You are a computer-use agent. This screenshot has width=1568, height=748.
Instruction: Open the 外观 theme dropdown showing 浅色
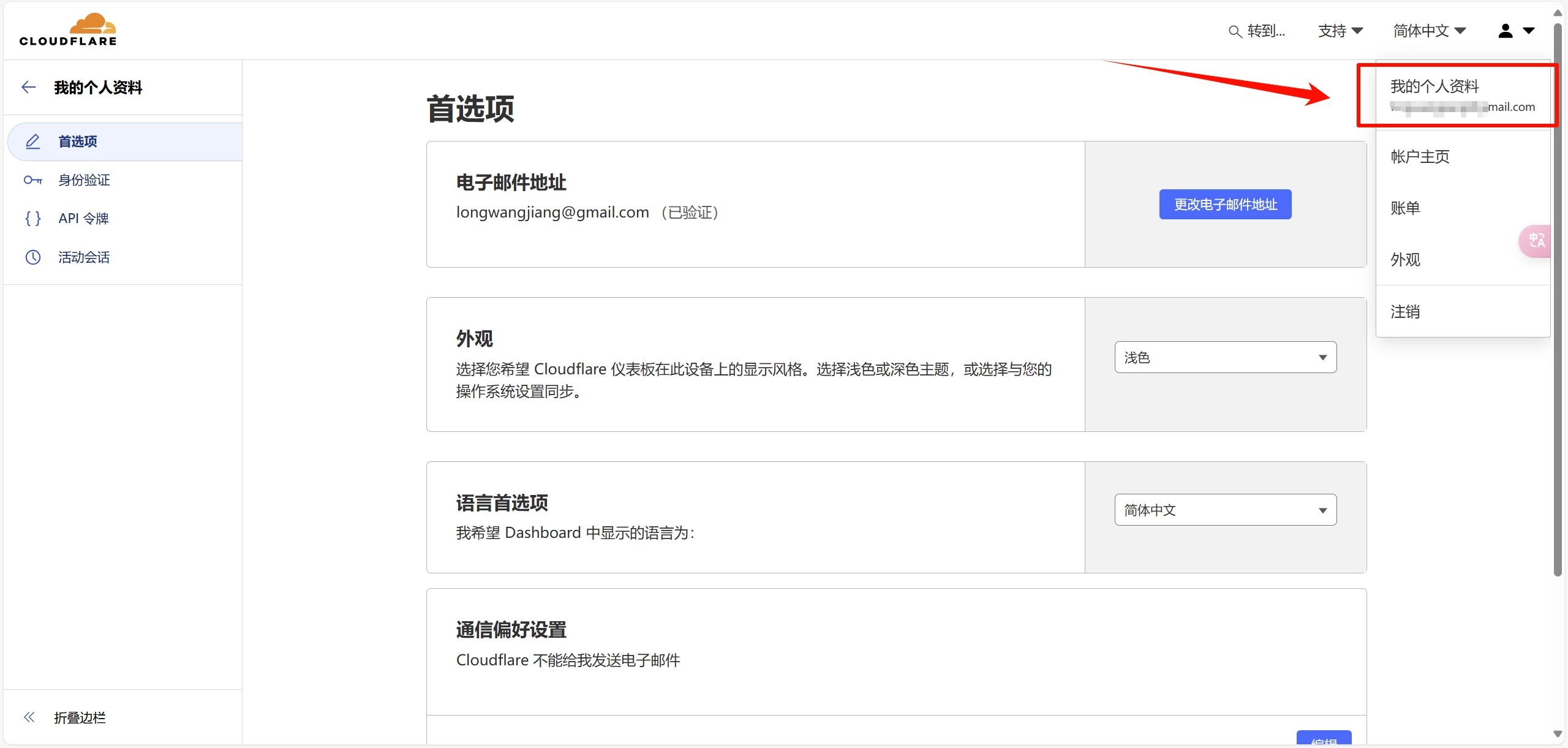point(1224,357)
